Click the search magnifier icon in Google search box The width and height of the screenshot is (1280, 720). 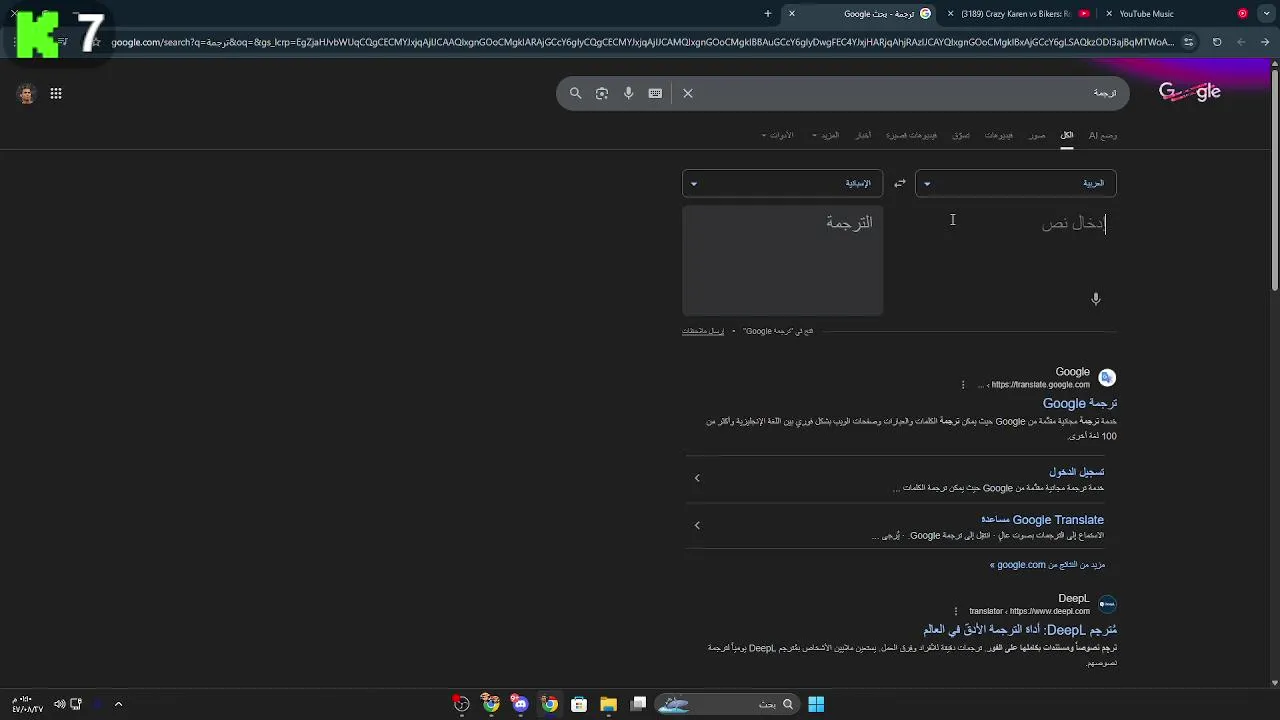[x=576, y=93]
